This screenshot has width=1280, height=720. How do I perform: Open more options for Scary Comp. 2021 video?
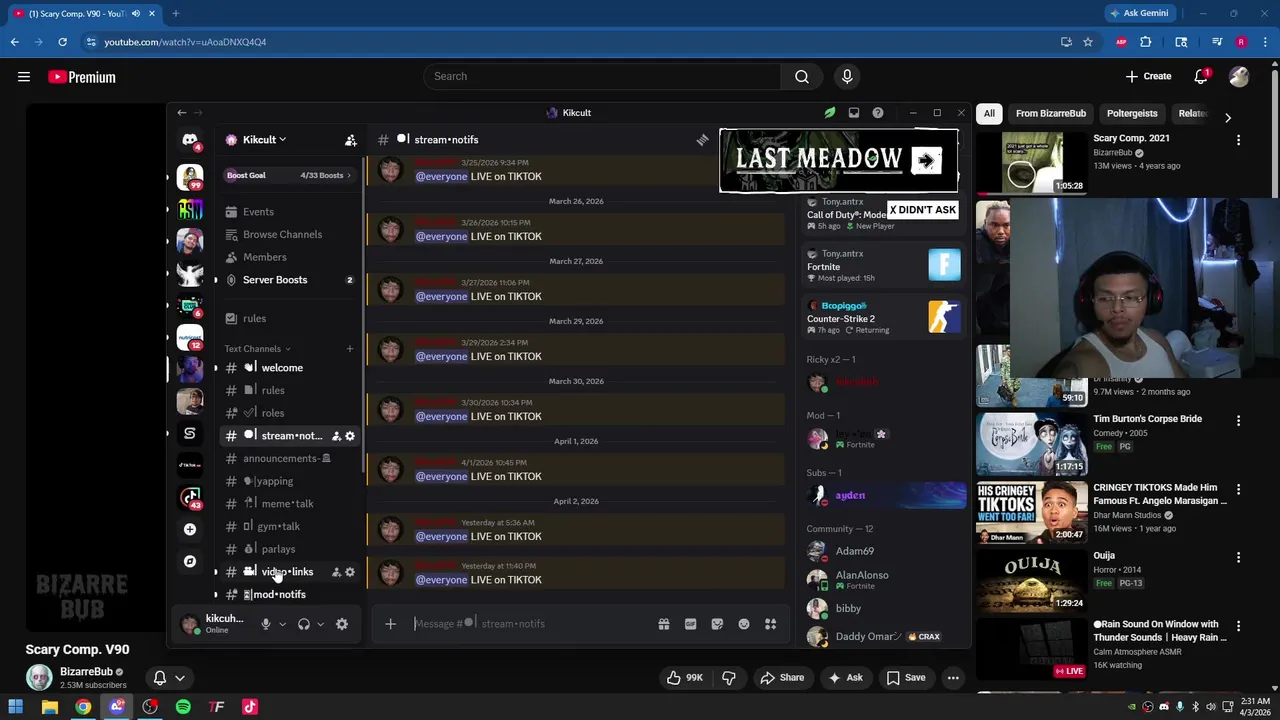click(1238, 140)
